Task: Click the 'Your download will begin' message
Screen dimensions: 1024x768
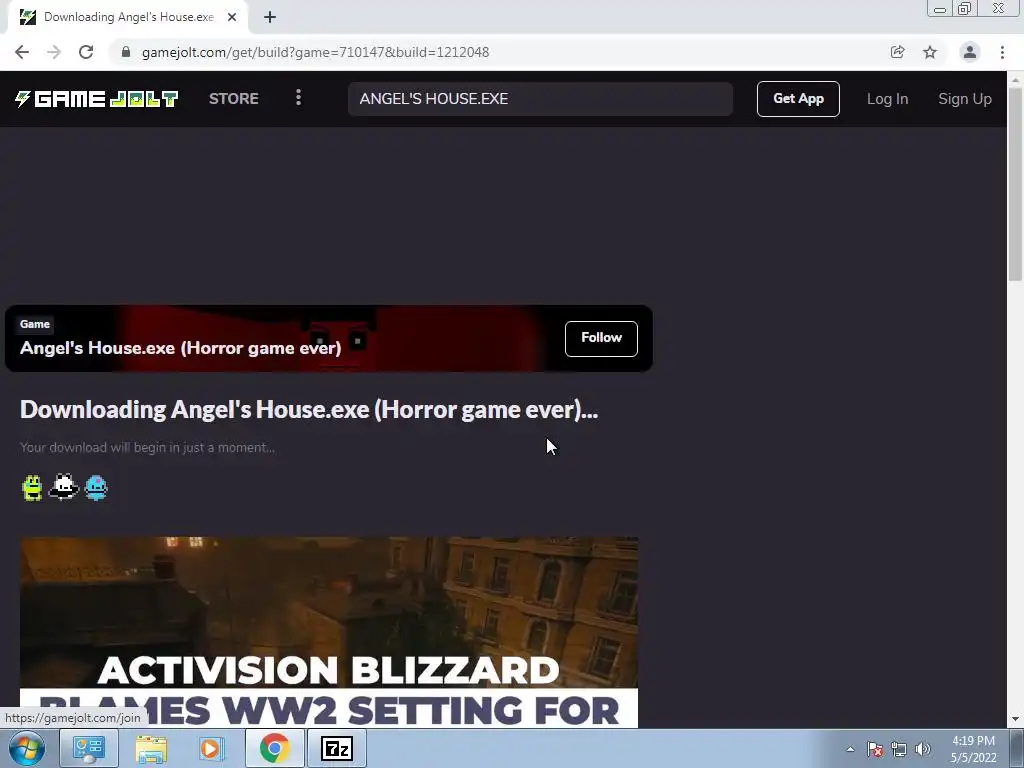Action: 147,447
